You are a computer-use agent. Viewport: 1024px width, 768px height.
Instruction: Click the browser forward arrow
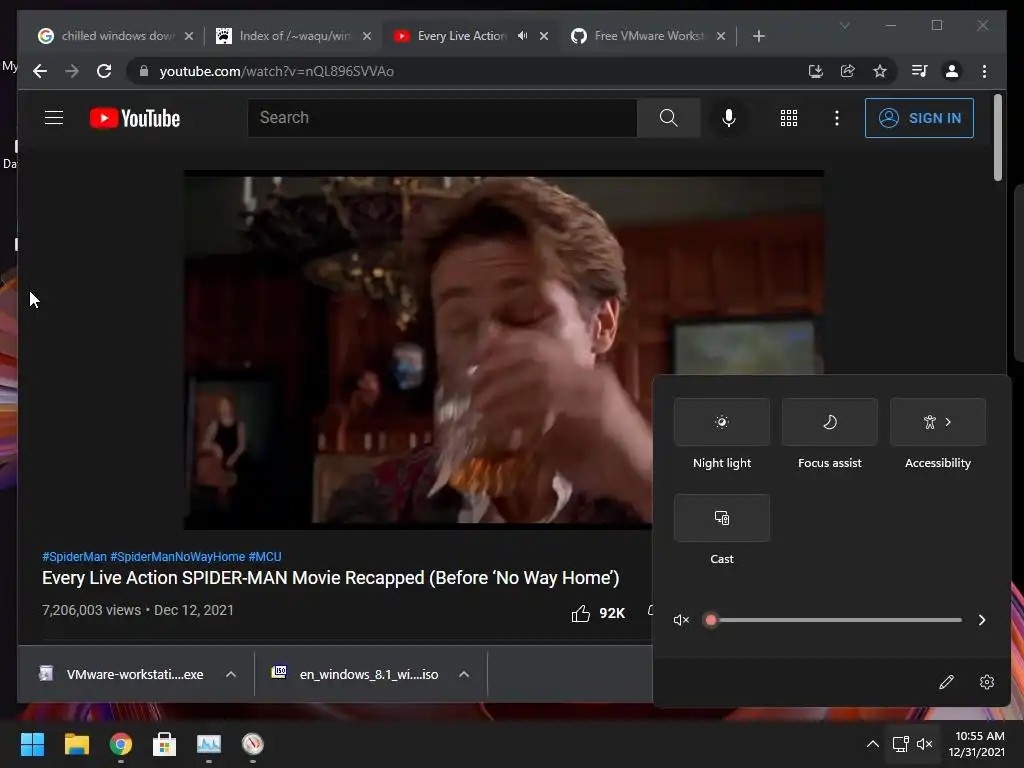pos(72,71)
